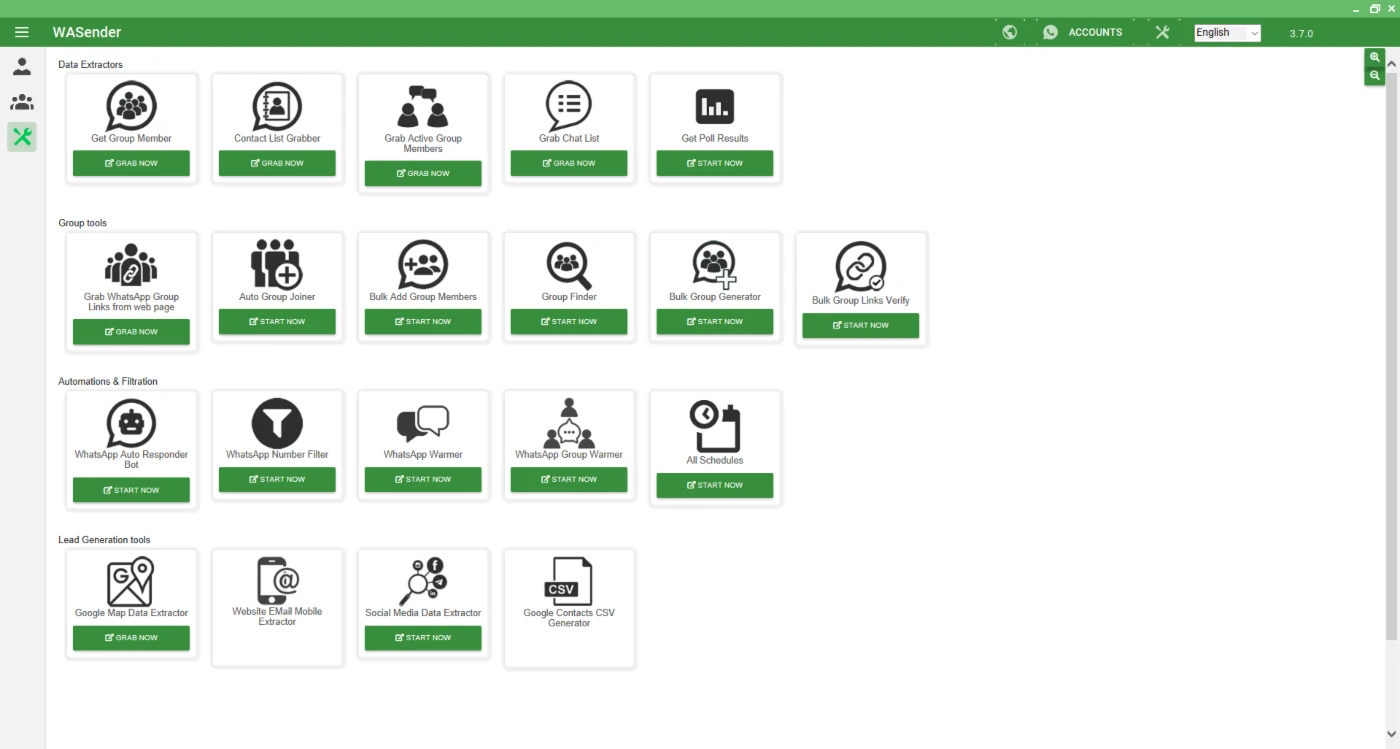Click the WhatsApp Auto Responder Bot icon

[131, 423]
